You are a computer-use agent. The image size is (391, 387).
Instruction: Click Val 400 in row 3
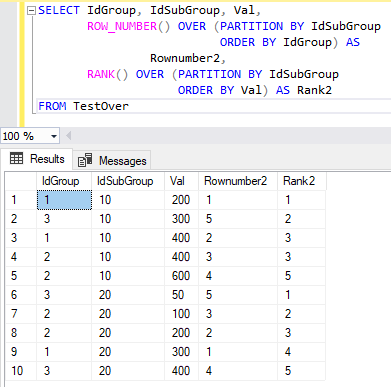click(x=181, y=238)
